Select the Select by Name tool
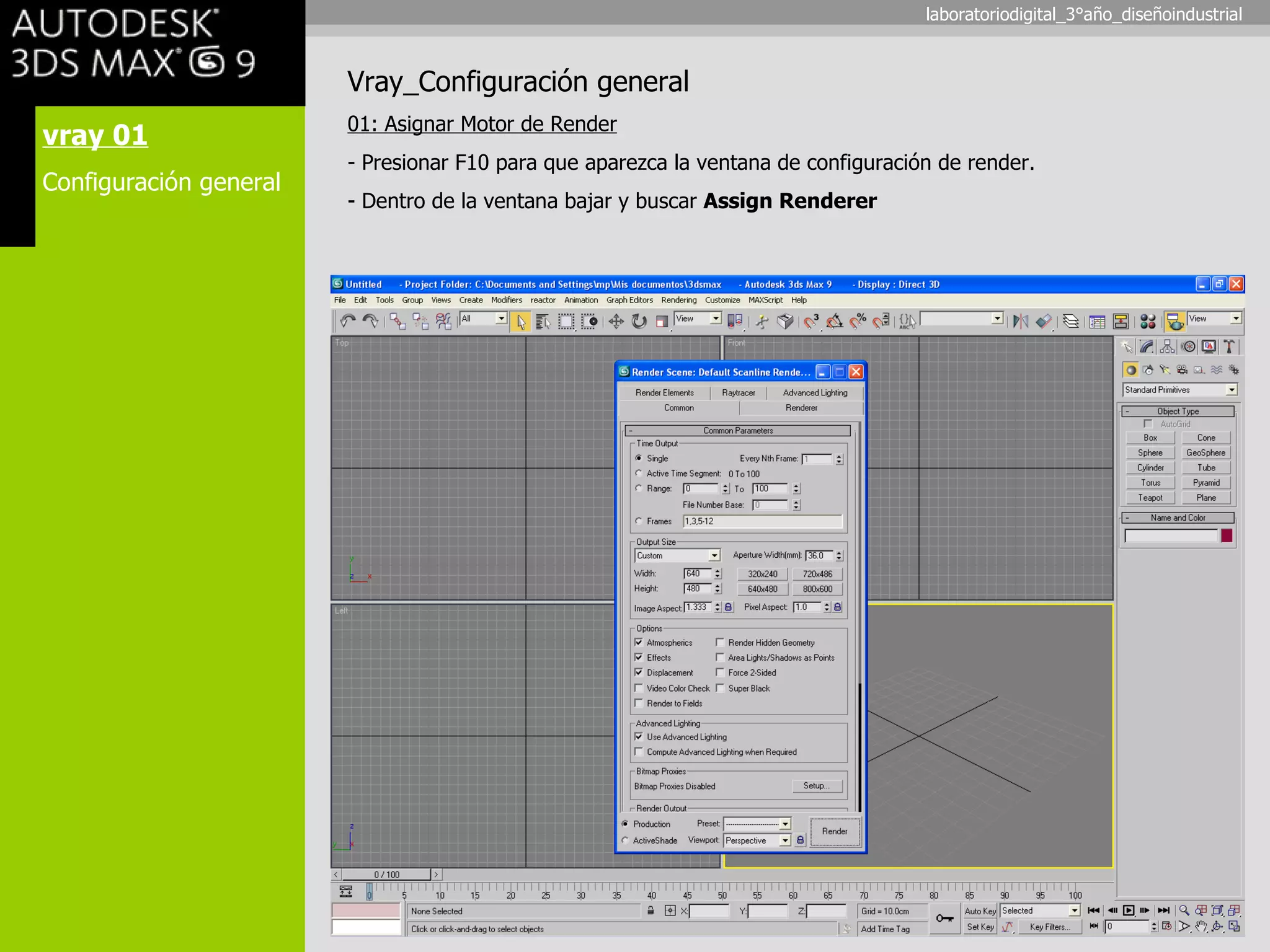This screenshot has width=1270, height=952. coord(543,321)
